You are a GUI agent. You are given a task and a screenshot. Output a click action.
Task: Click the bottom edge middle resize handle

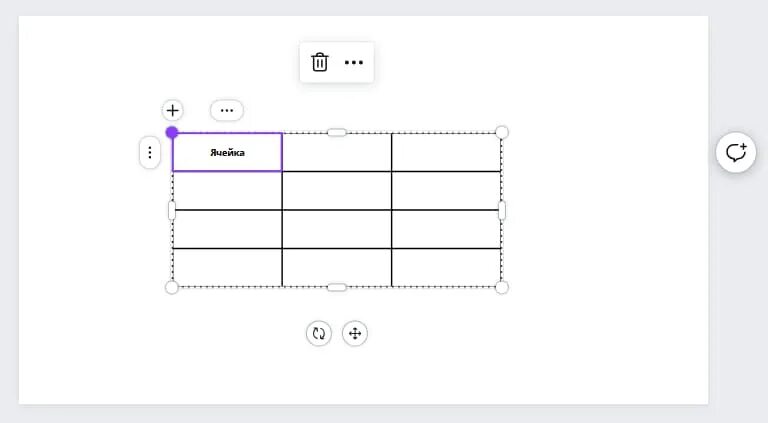tap(337, 287)
